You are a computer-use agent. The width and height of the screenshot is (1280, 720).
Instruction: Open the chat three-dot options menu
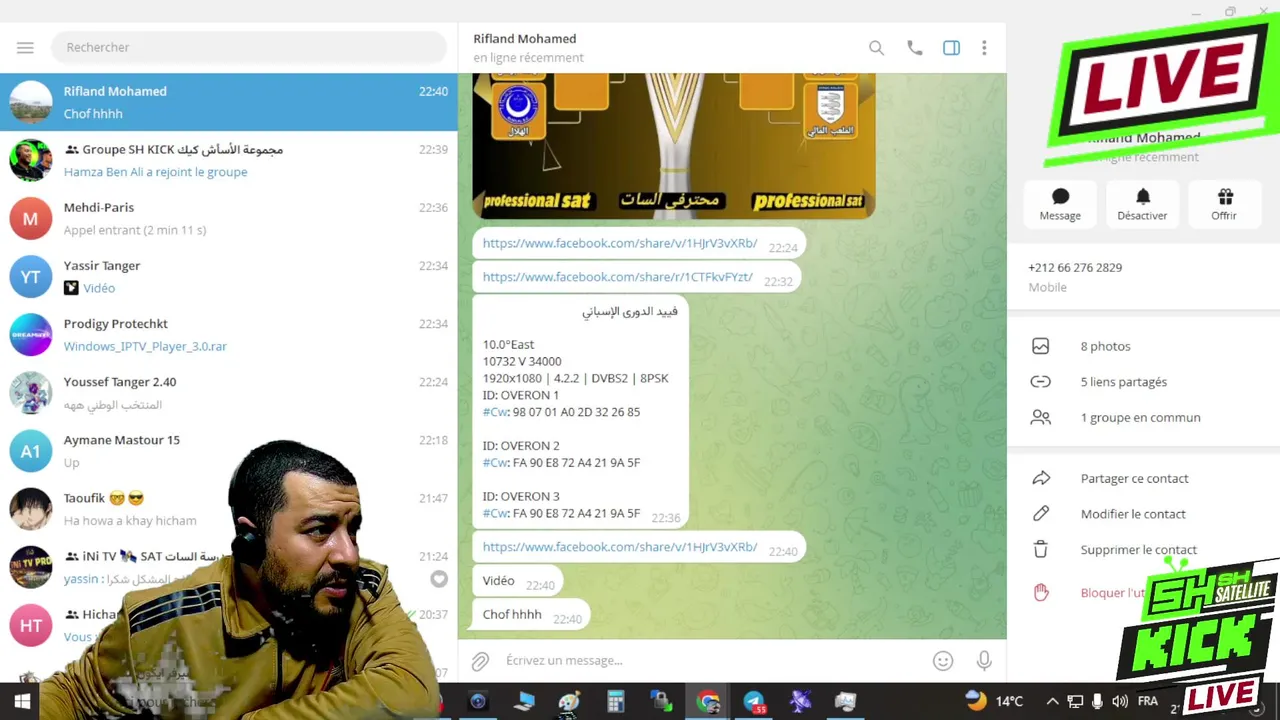pos(984,48)
